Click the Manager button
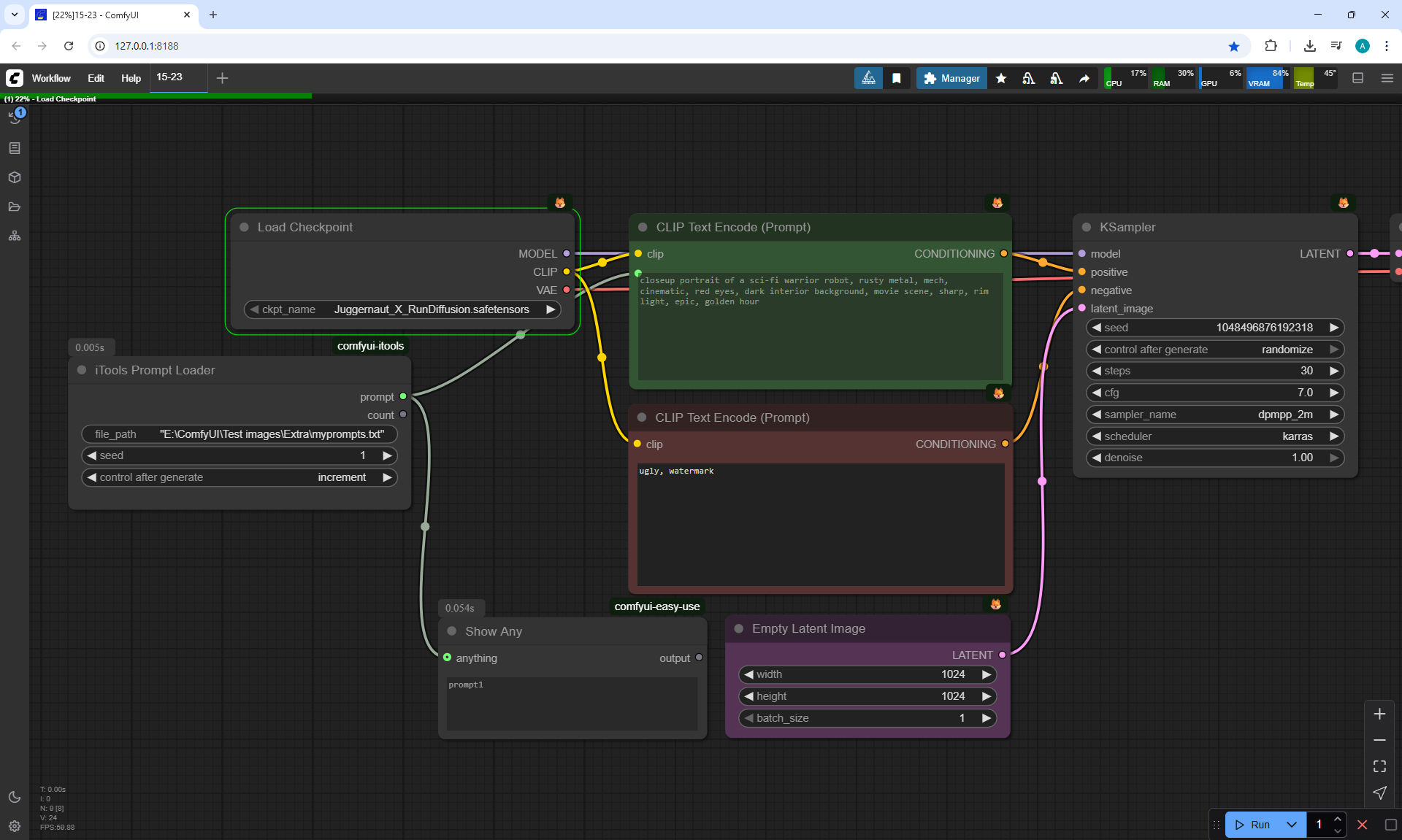The image size is (1402, 840). [x=951, y=78]
